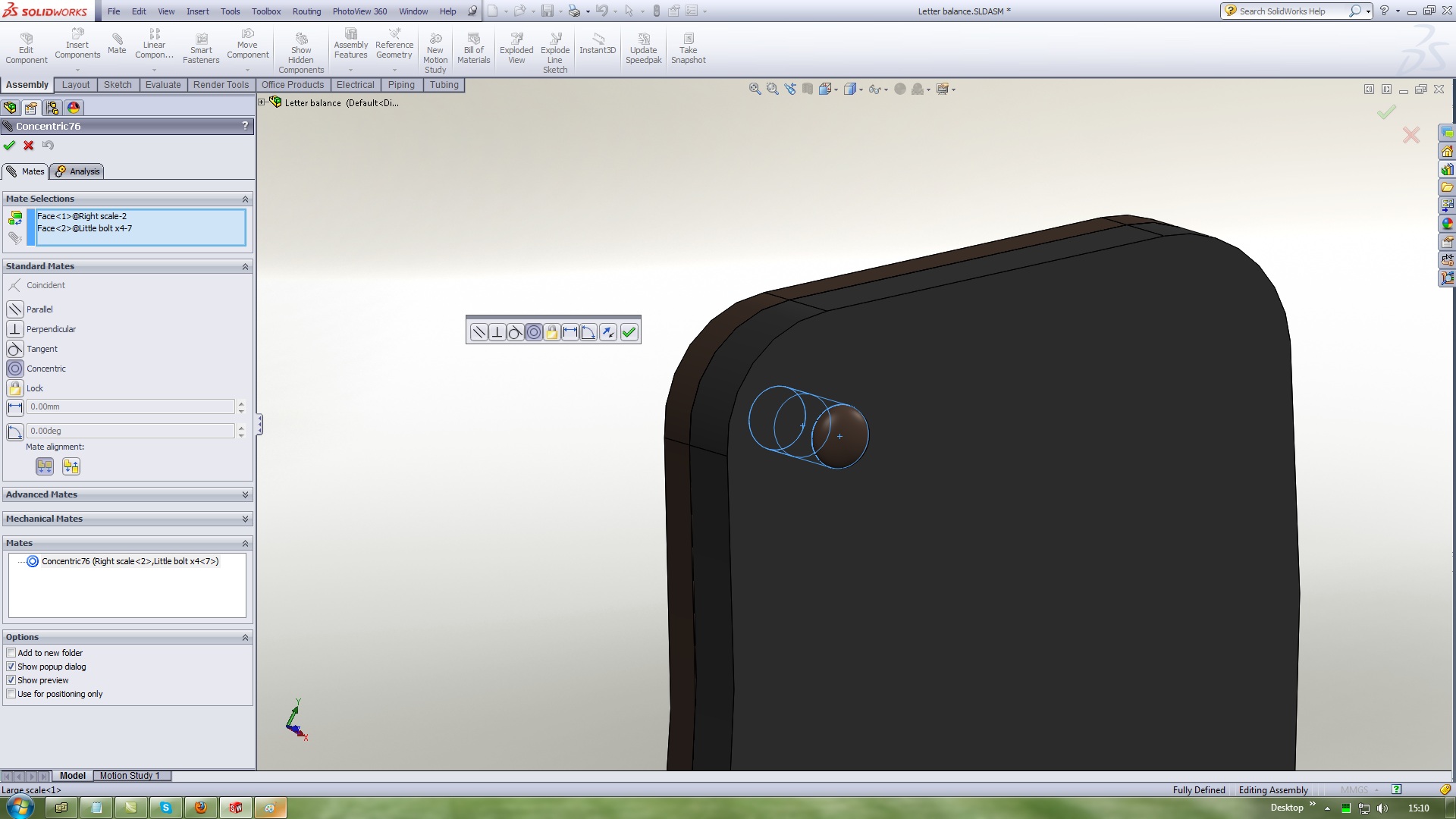Choose Tangent mate in popup toolbar
The image size is (1456, 819).
click(x=516, y=332)
